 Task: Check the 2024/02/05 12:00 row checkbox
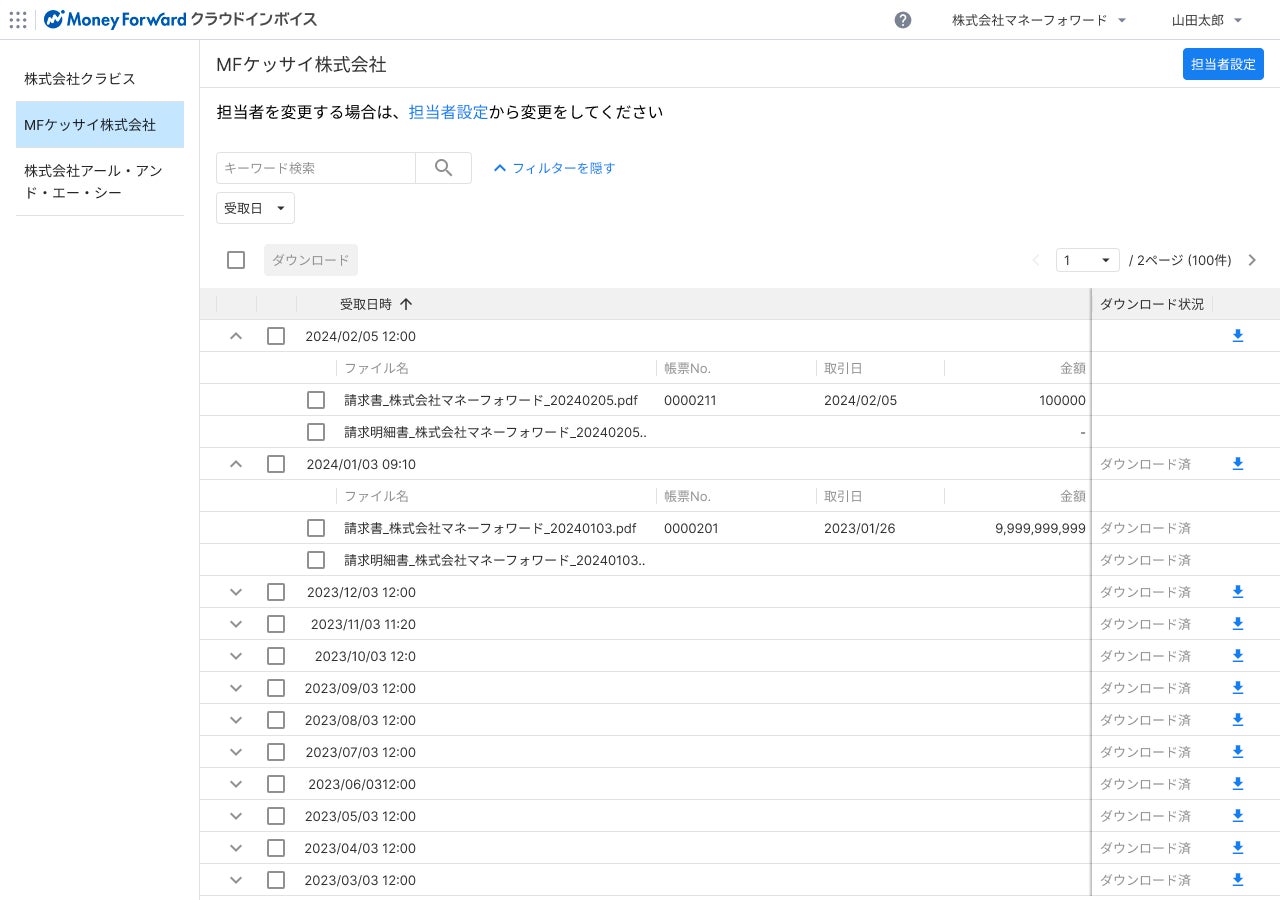coord(276,336)
